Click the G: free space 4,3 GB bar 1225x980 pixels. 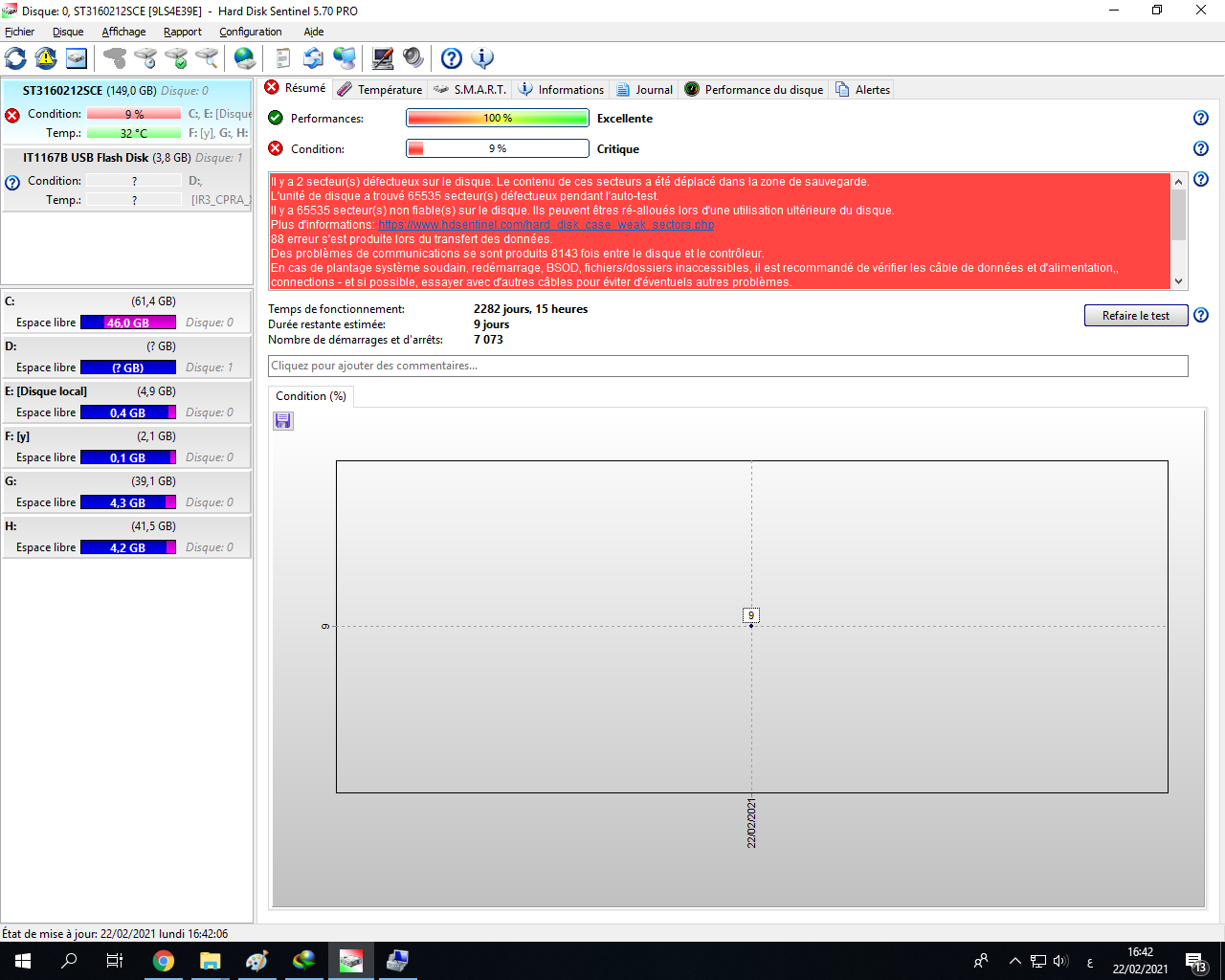[x=128, y=502]
